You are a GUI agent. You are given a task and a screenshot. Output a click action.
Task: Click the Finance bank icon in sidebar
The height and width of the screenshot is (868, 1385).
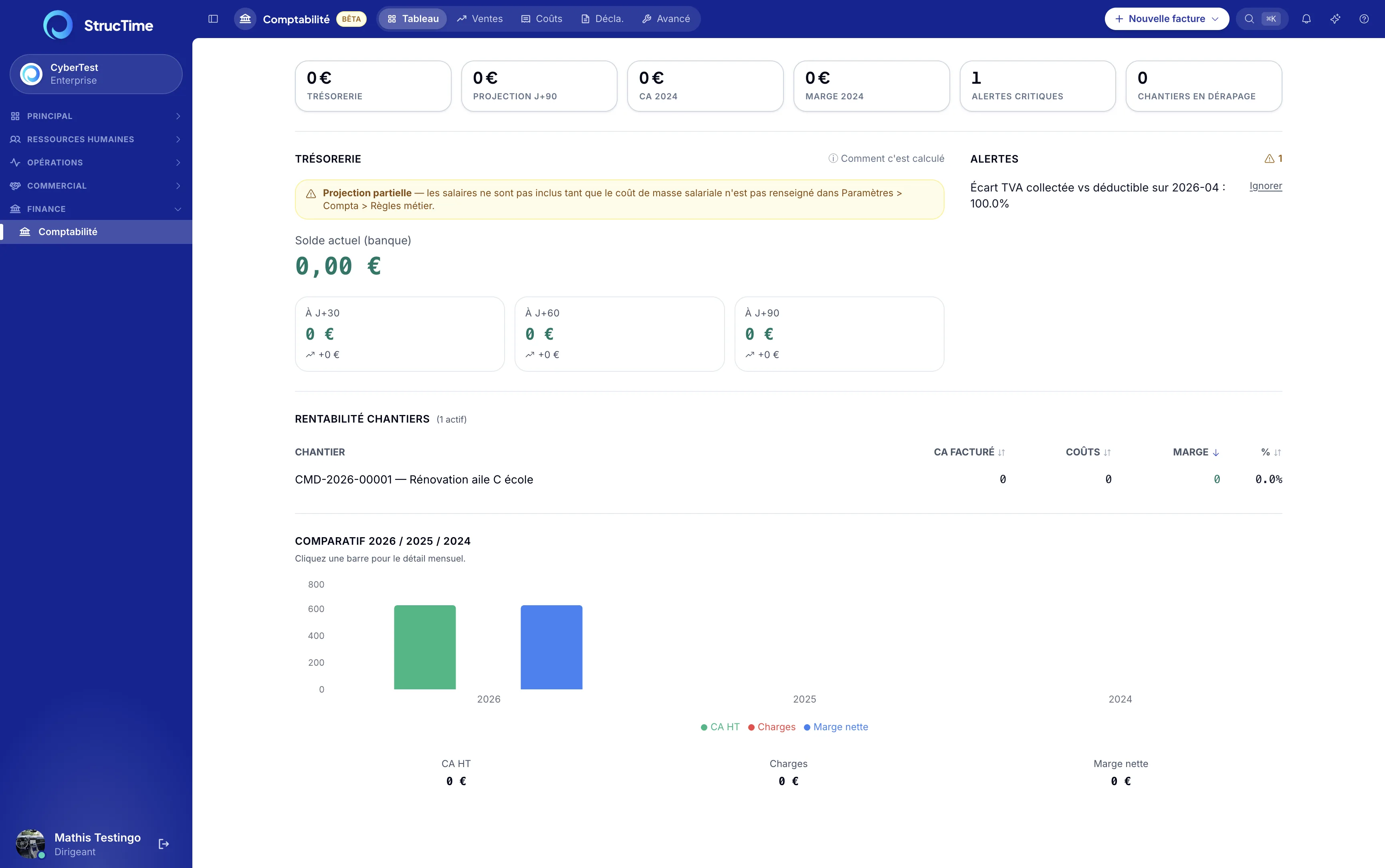pos(16,209)
